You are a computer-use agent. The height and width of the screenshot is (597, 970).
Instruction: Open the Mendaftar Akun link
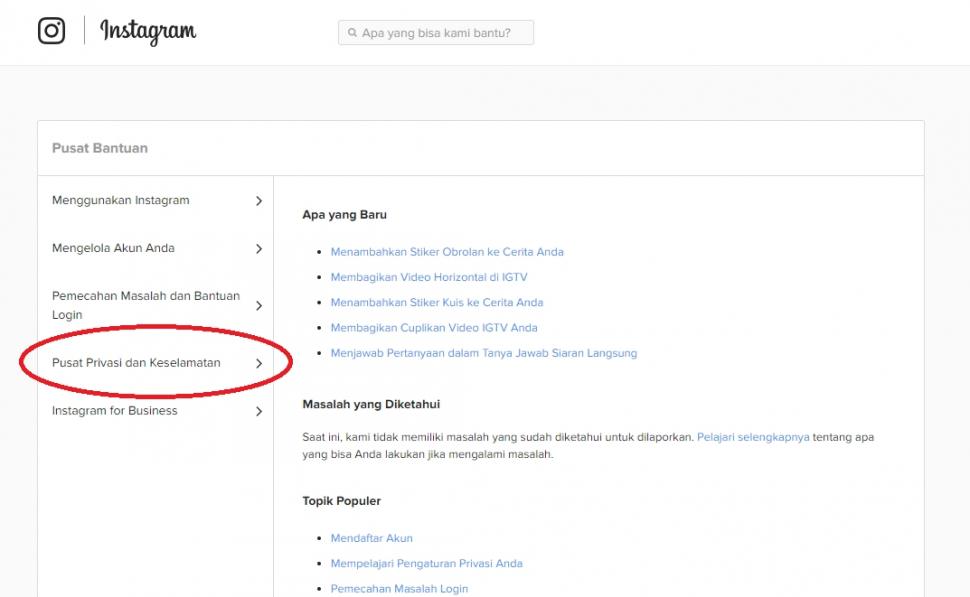click(x=371, y=538)
